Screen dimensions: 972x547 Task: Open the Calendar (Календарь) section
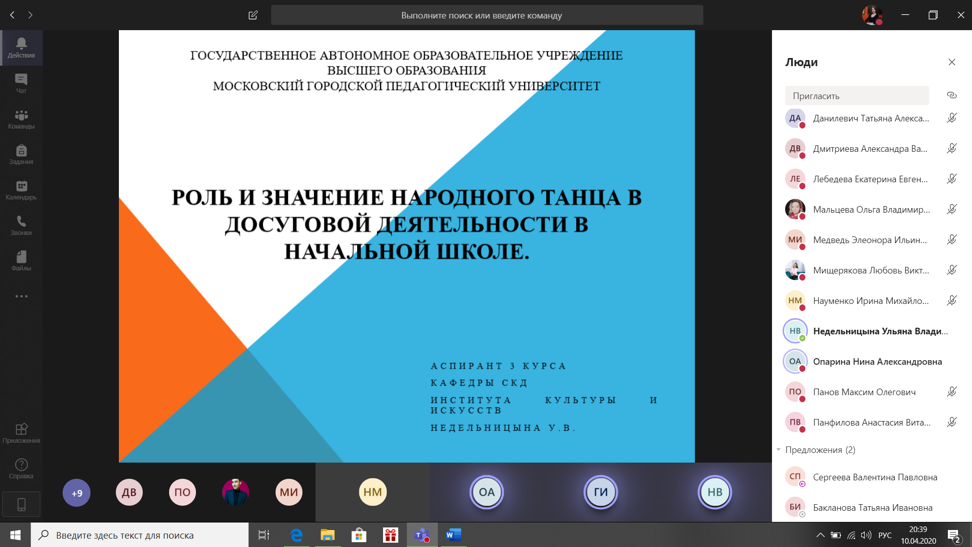[21, 190]
